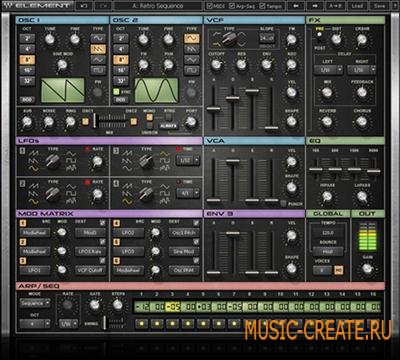Screen dimensions: 400x360
Task: Open Arp/Seq rate division dropdown
Action: (68, 323)
